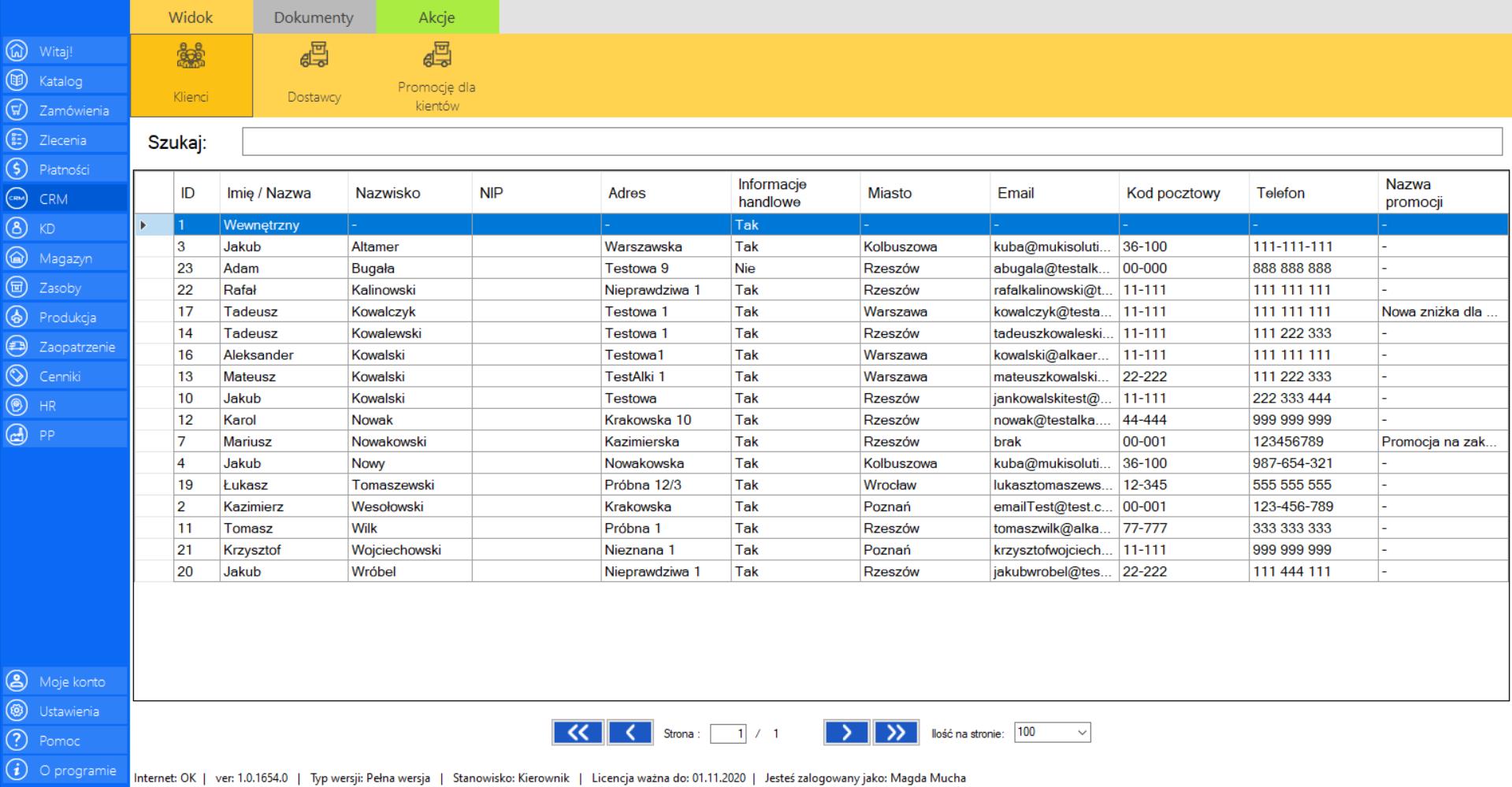Click the Szukaj search field
The image size is (1512, 787).
[x=871, y=142]
